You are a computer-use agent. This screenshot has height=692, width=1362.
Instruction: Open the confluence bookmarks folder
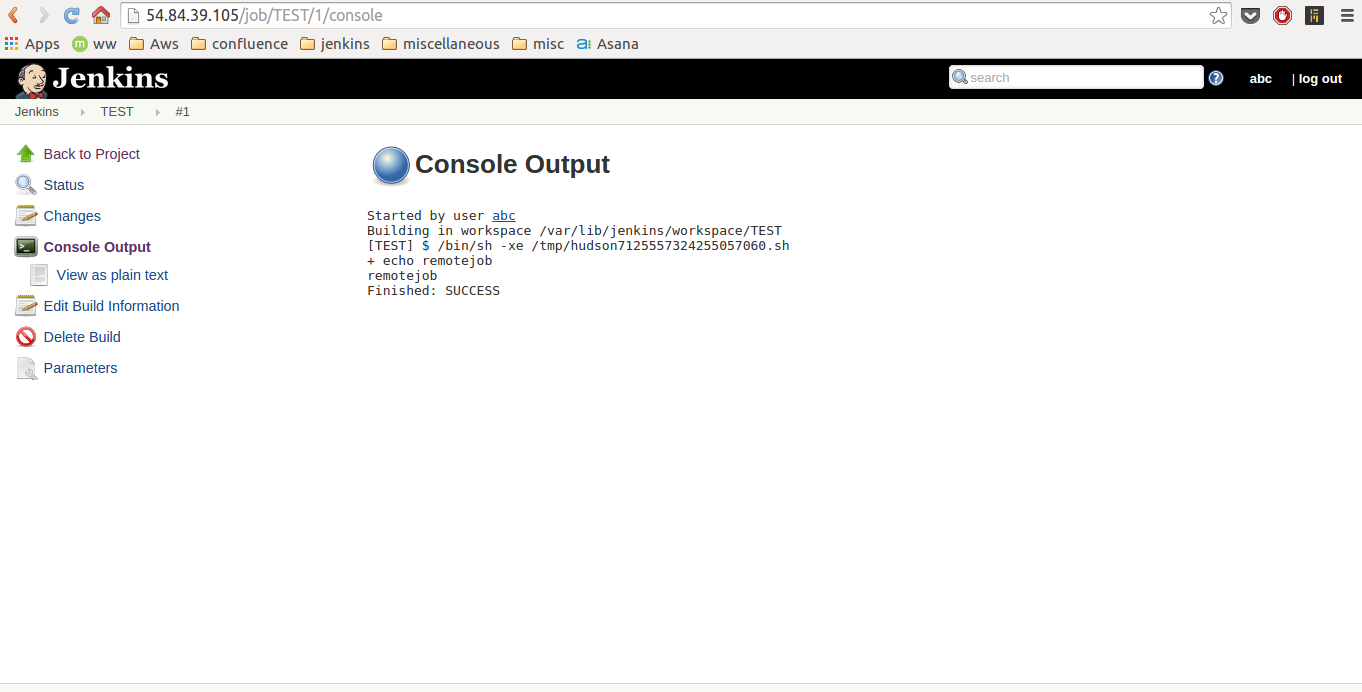[239, 44]
